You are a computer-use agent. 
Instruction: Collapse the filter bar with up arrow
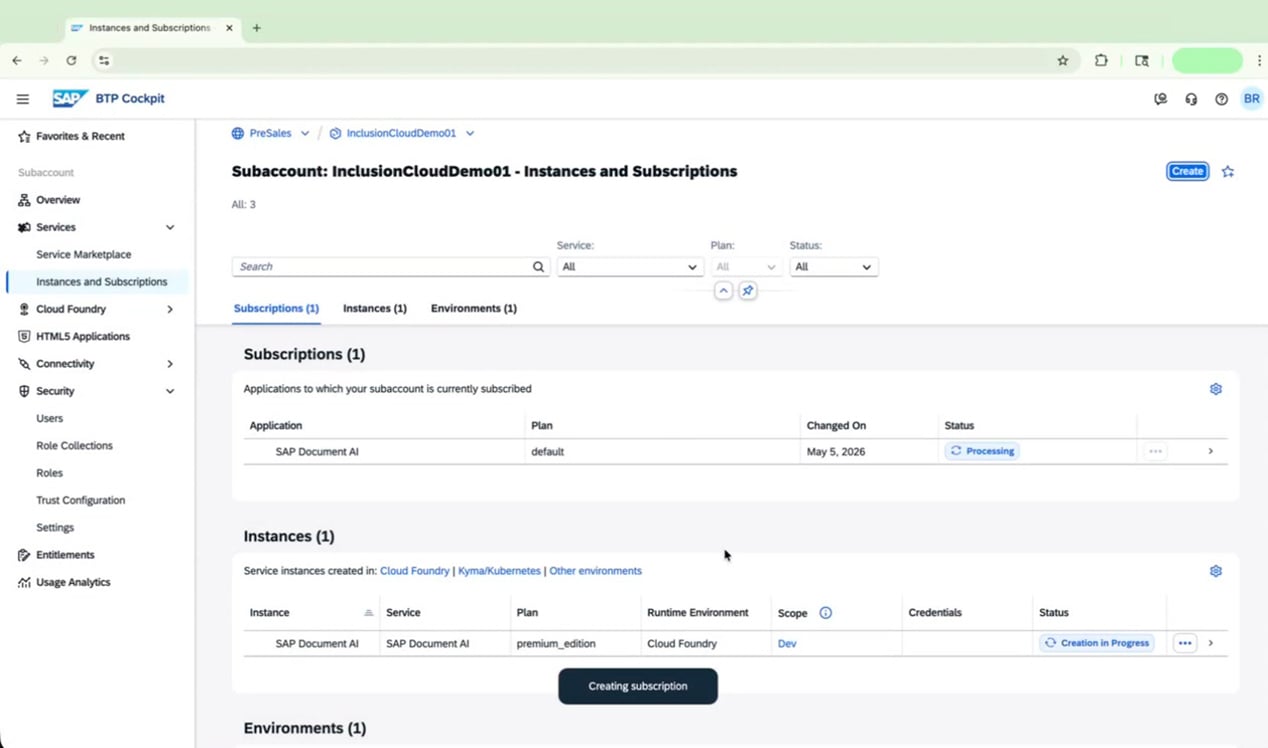pos(723,291)
